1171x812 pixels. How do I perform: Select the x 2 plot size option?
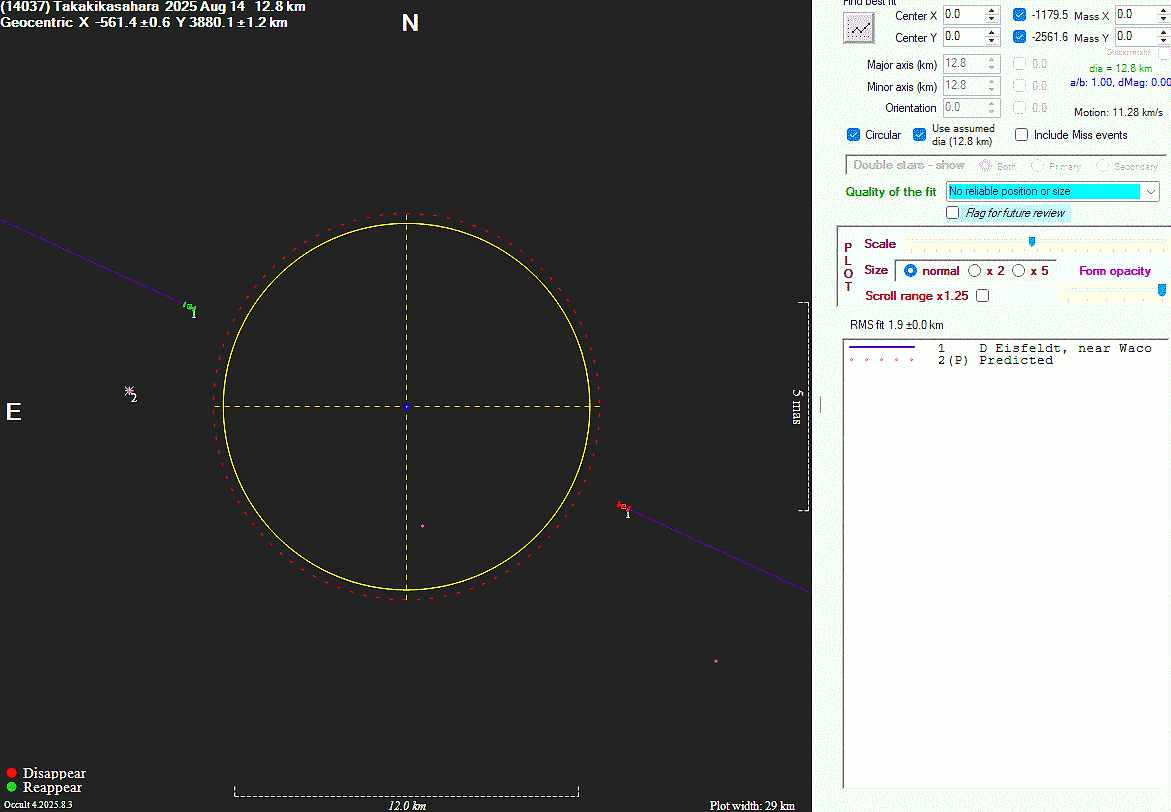pos(975,270)
